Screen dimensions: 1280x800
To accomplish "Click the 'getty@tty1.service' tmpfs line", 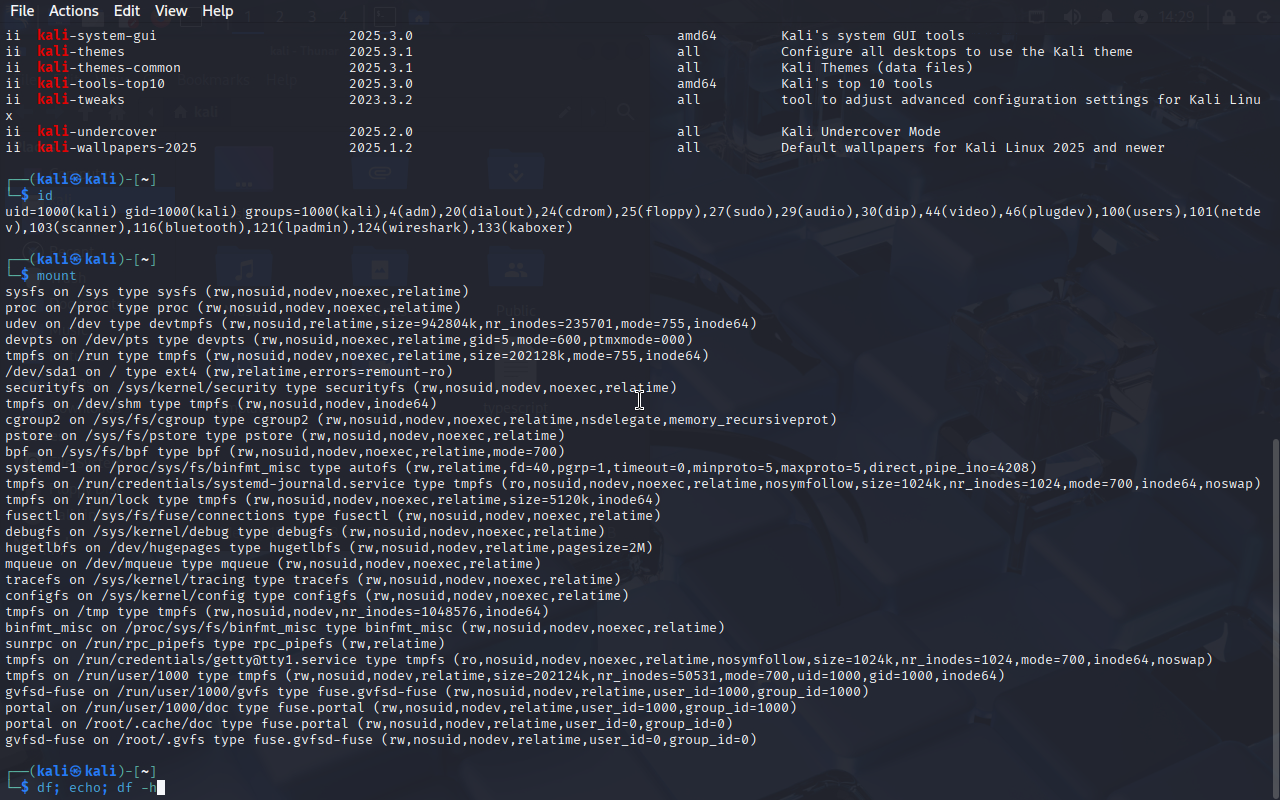I will click(x=609, y=660).
